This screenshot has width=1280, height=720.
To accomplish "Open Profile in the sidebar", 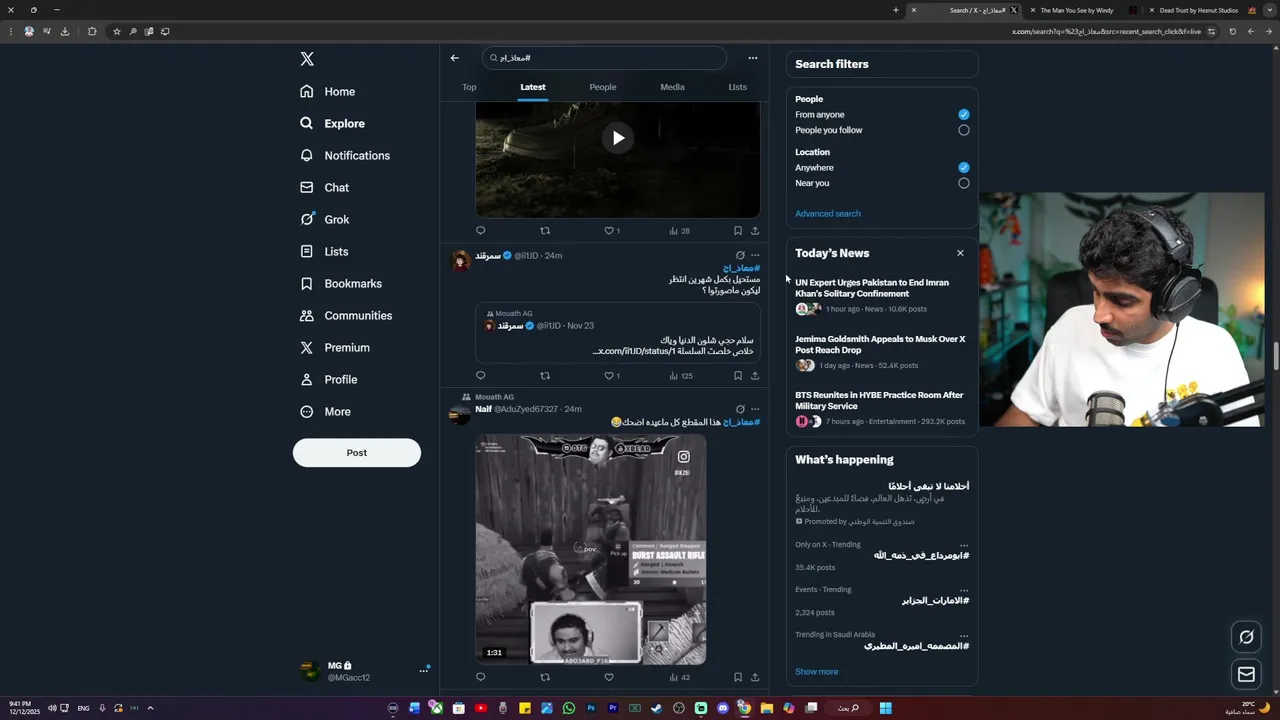I will [329, 380].
